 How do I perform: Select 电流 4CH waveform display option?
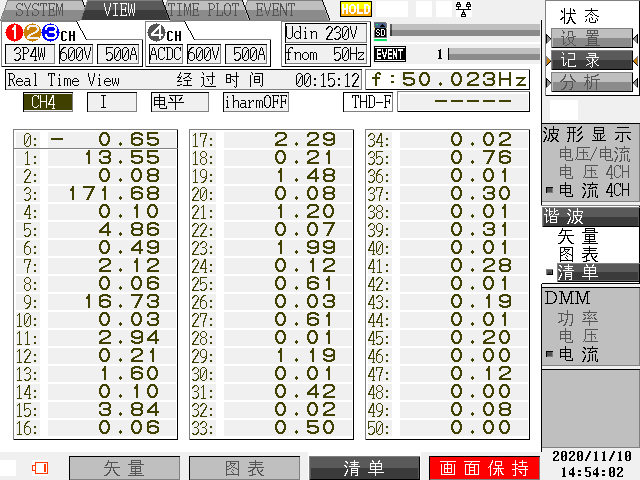point(593,189)
